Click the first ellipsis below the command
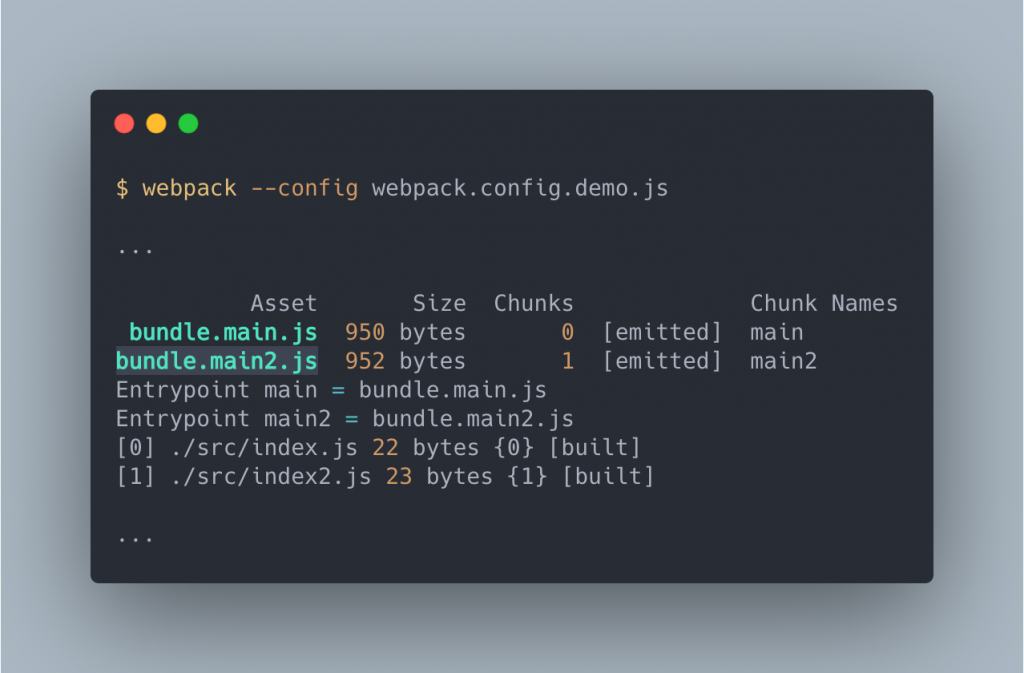Viewport: 1024px width, 673px height. [x=135, y=250]
